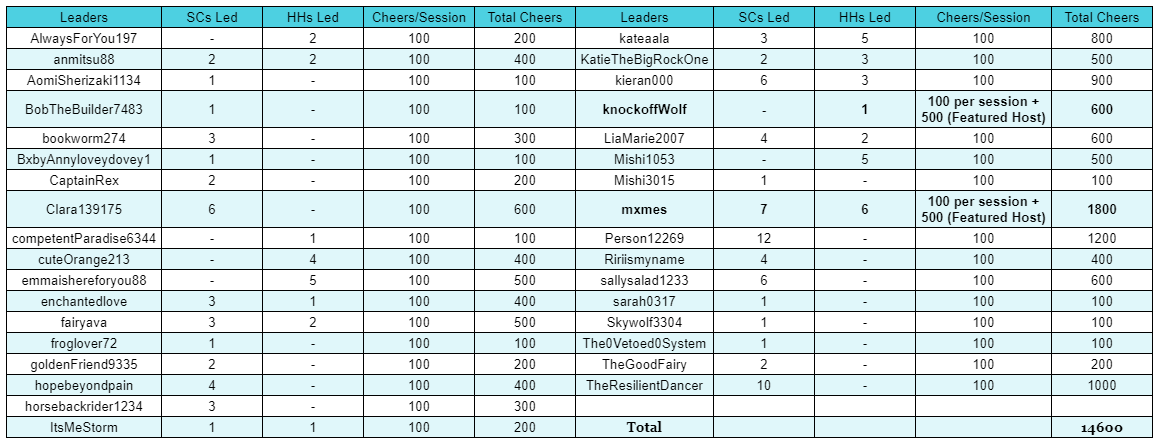Click the 14600 grand total cell
The image size is (1155, 439).
pyautogui.click(x=1102, y=427)
